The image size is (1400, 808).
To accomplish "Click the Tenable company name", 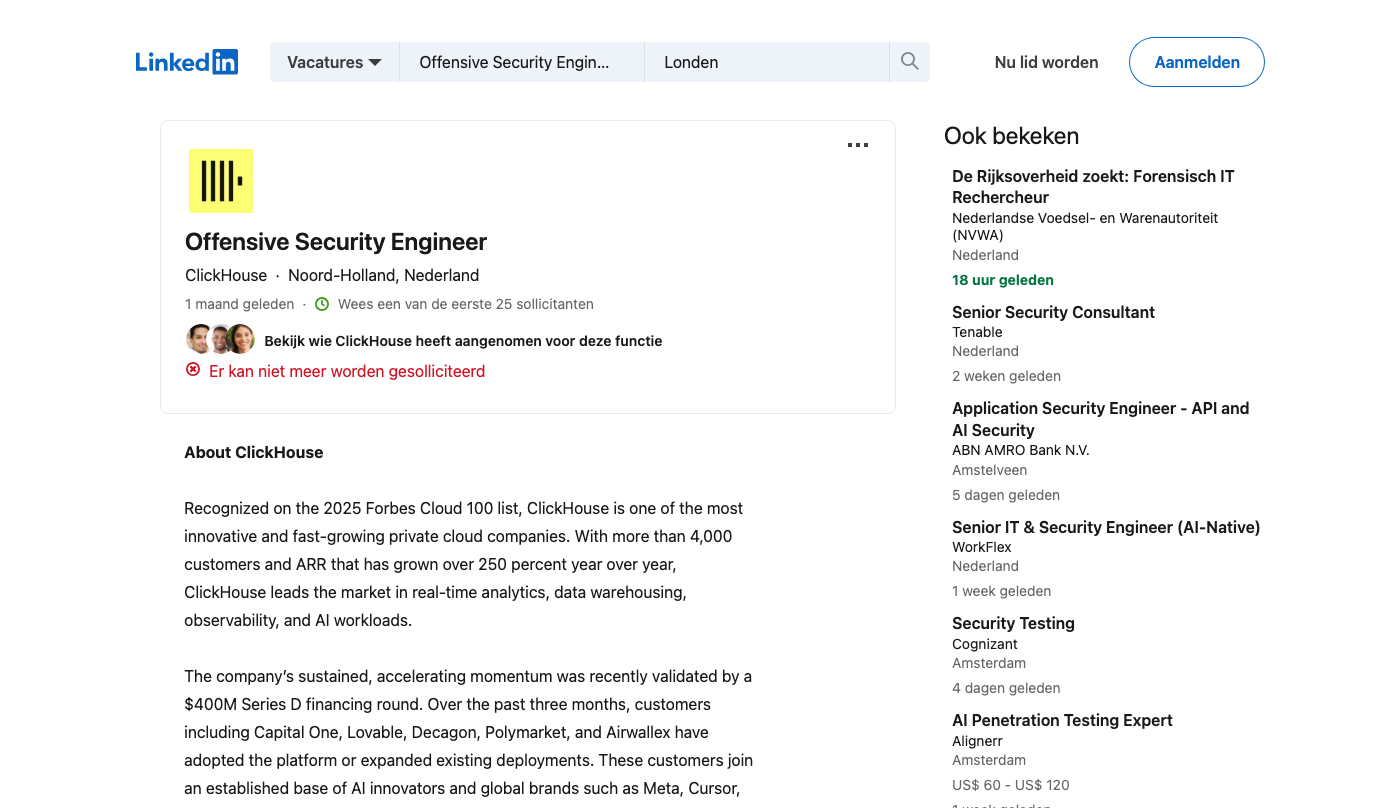I will tap(977, 332).
